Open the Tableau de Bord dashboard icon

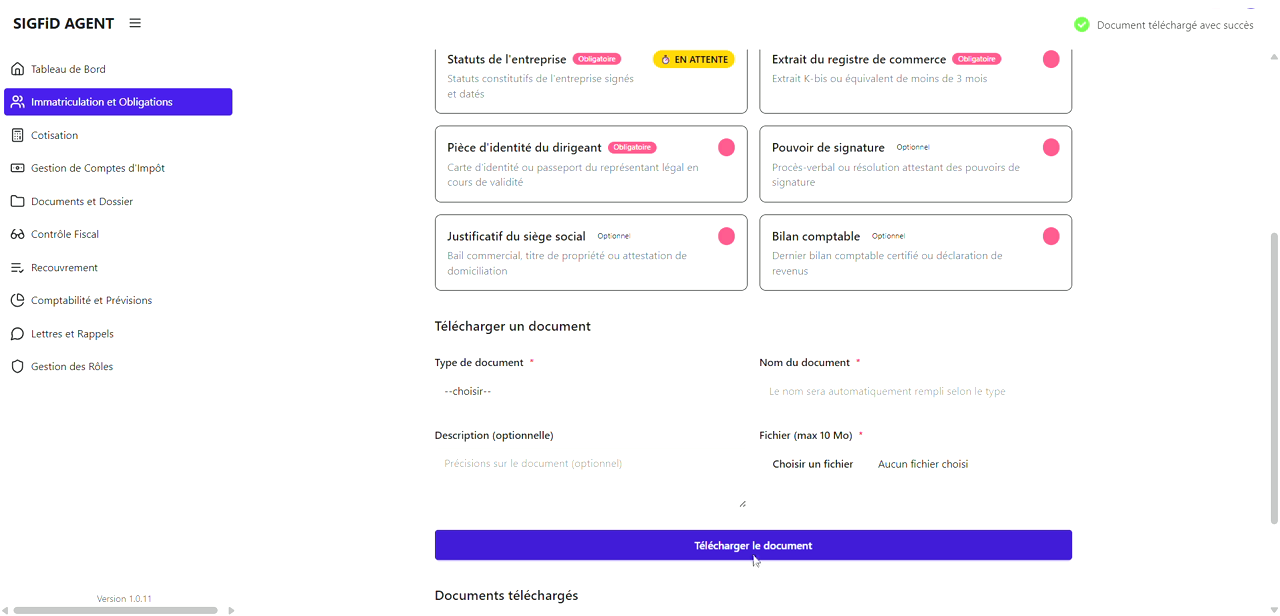coord(17,68)
